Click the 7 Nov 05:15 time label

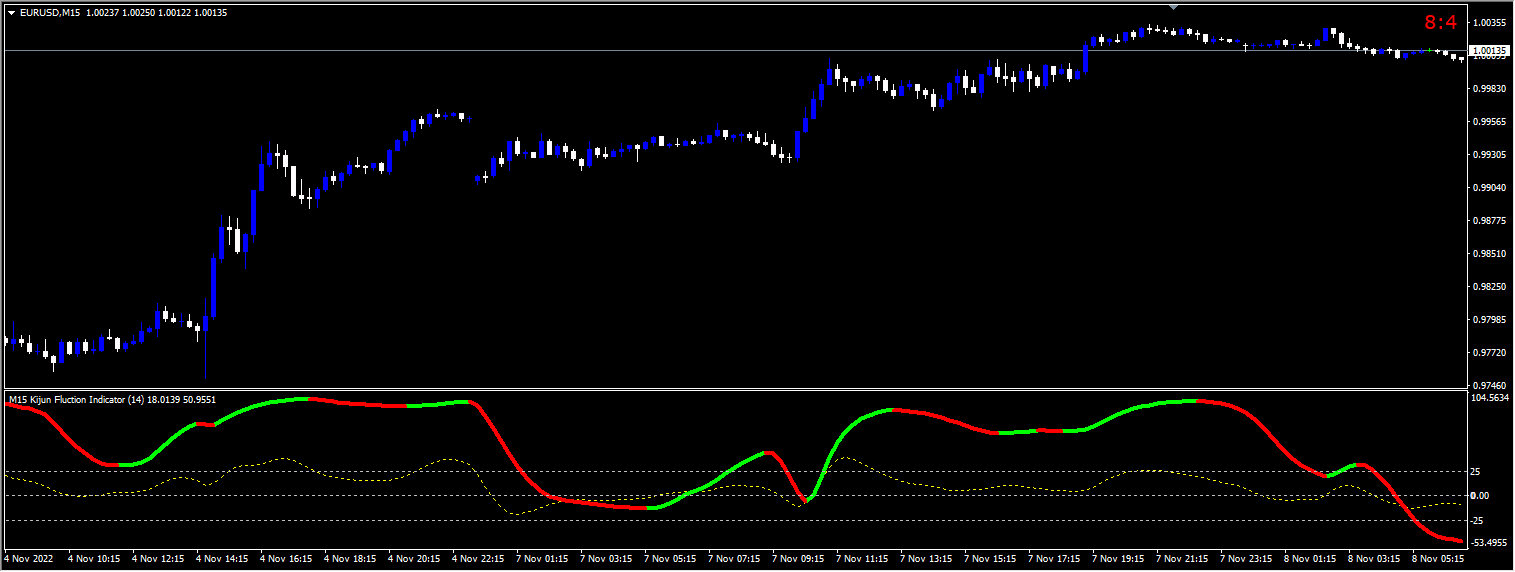click(672, 559)
